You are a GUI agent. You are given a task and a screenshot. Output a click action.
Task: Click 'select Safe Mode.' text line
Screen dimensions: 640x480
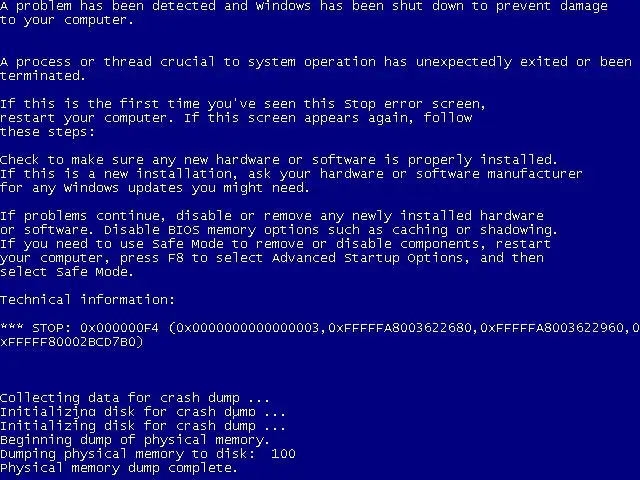(x=67, y=272)
